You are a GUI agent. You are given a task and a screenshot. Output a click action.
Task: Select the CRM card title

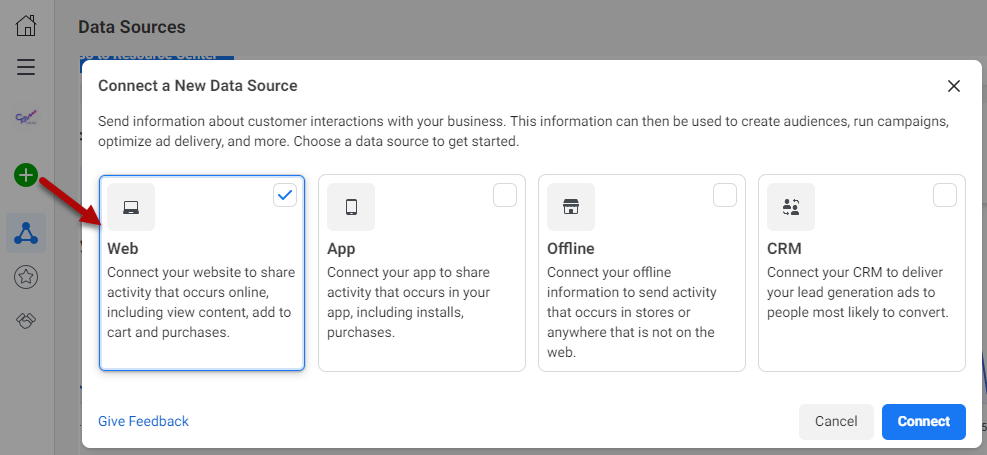point(784,249)
